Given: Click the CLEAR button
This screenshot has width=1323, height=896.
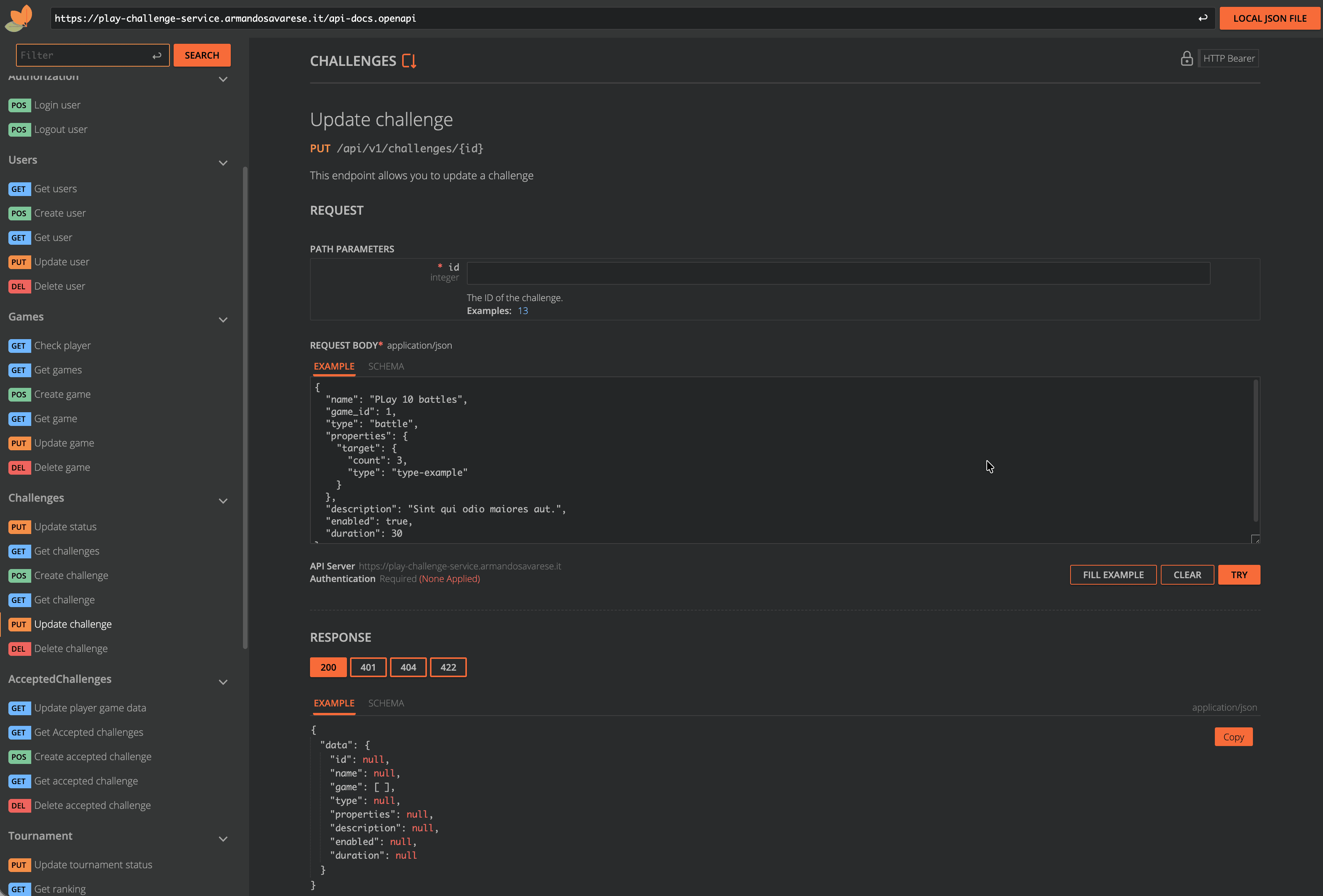Looking at the screenshot, I should [x=1187, y=575].
